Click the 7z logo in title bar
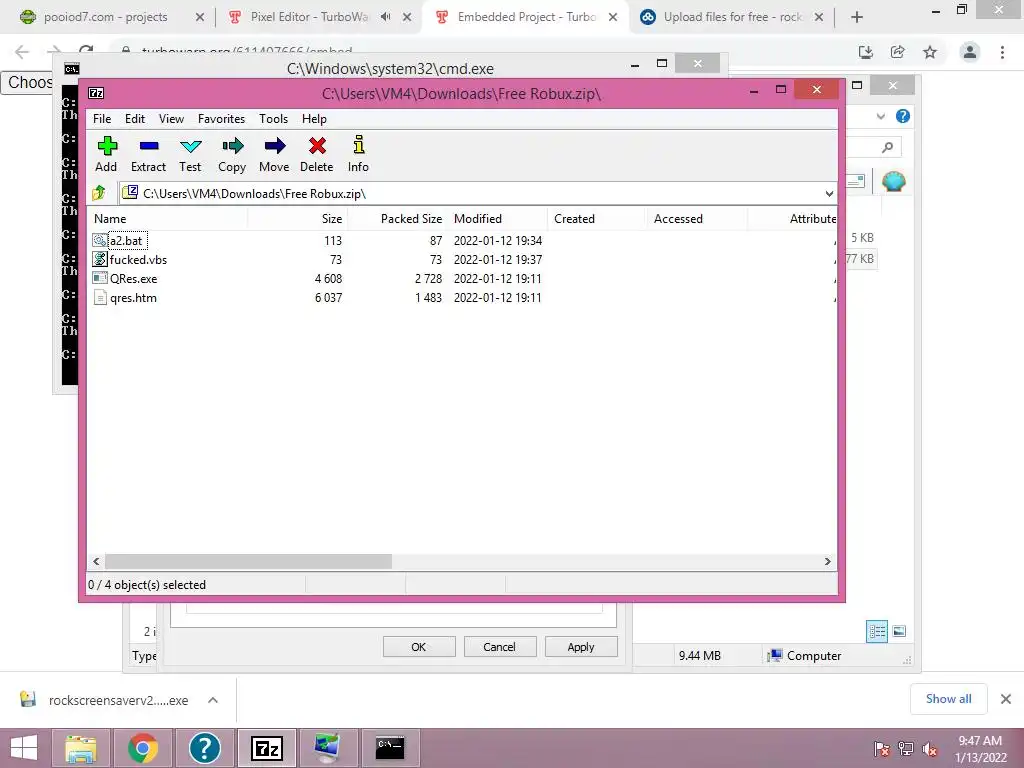 tap(96, 93)
